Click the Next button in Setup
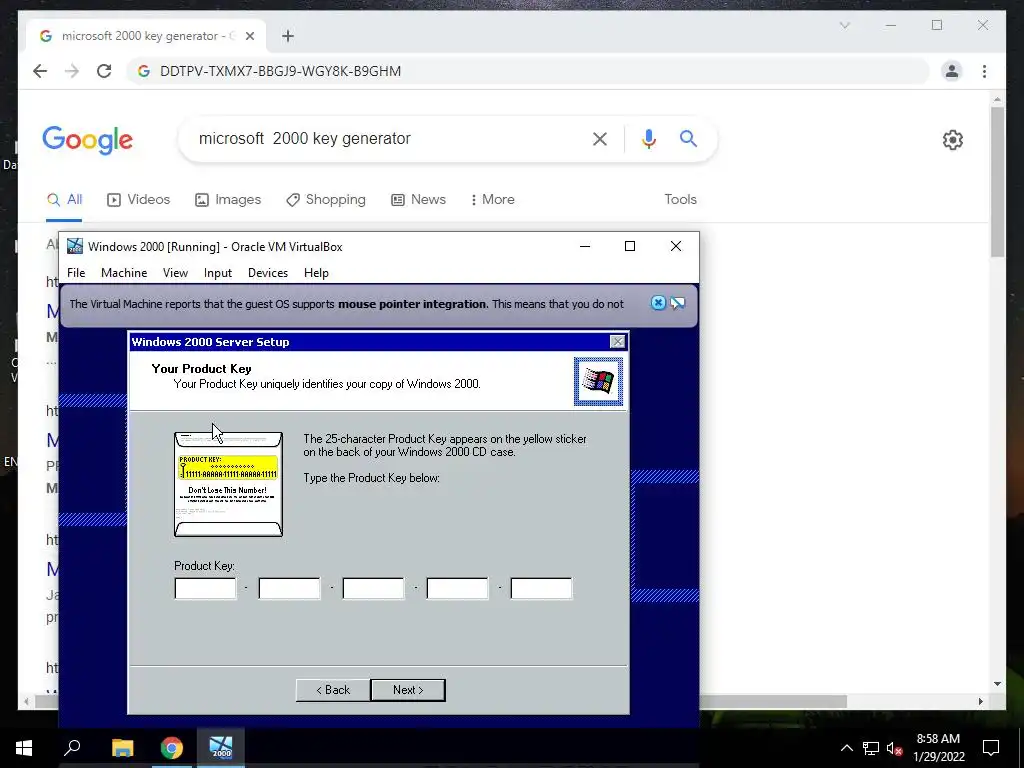 pyautogui.click(x=408, y=690)
